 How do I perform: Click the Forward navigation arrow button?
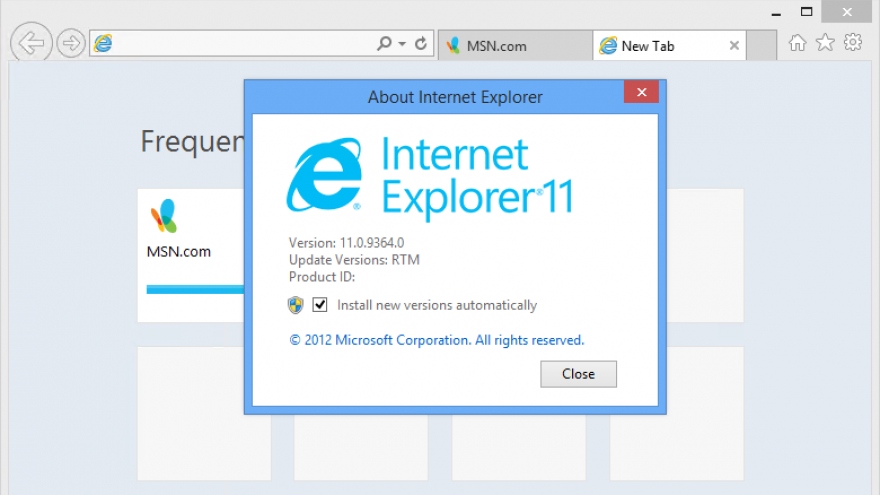70,43
